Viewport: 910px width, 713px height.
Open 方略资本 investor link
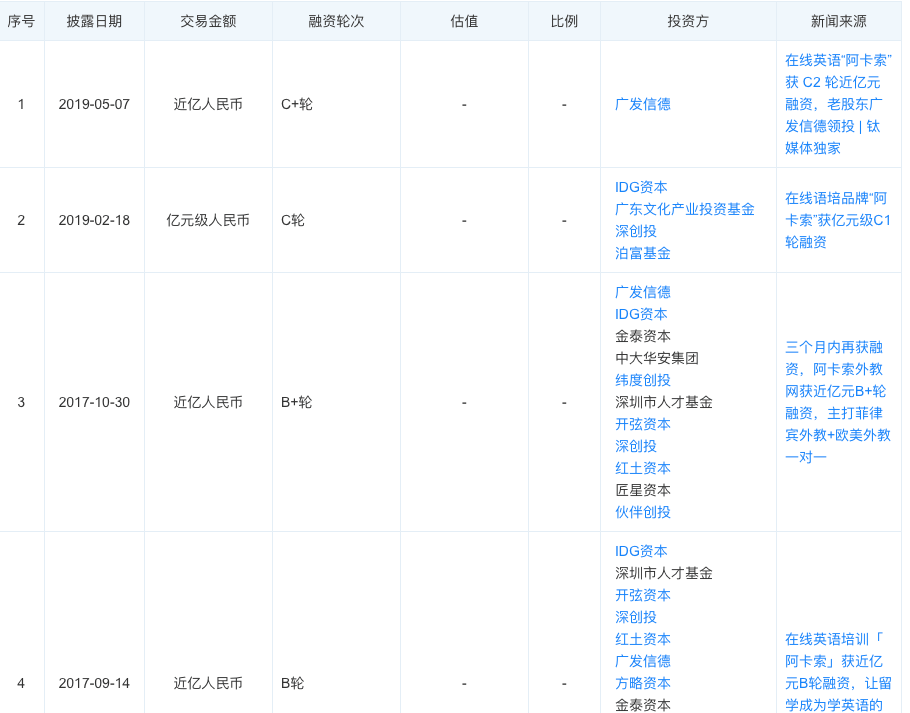642,684
